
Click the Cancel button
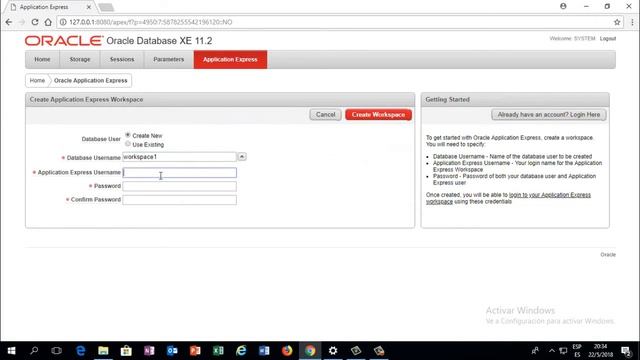(x=325, y=115)
